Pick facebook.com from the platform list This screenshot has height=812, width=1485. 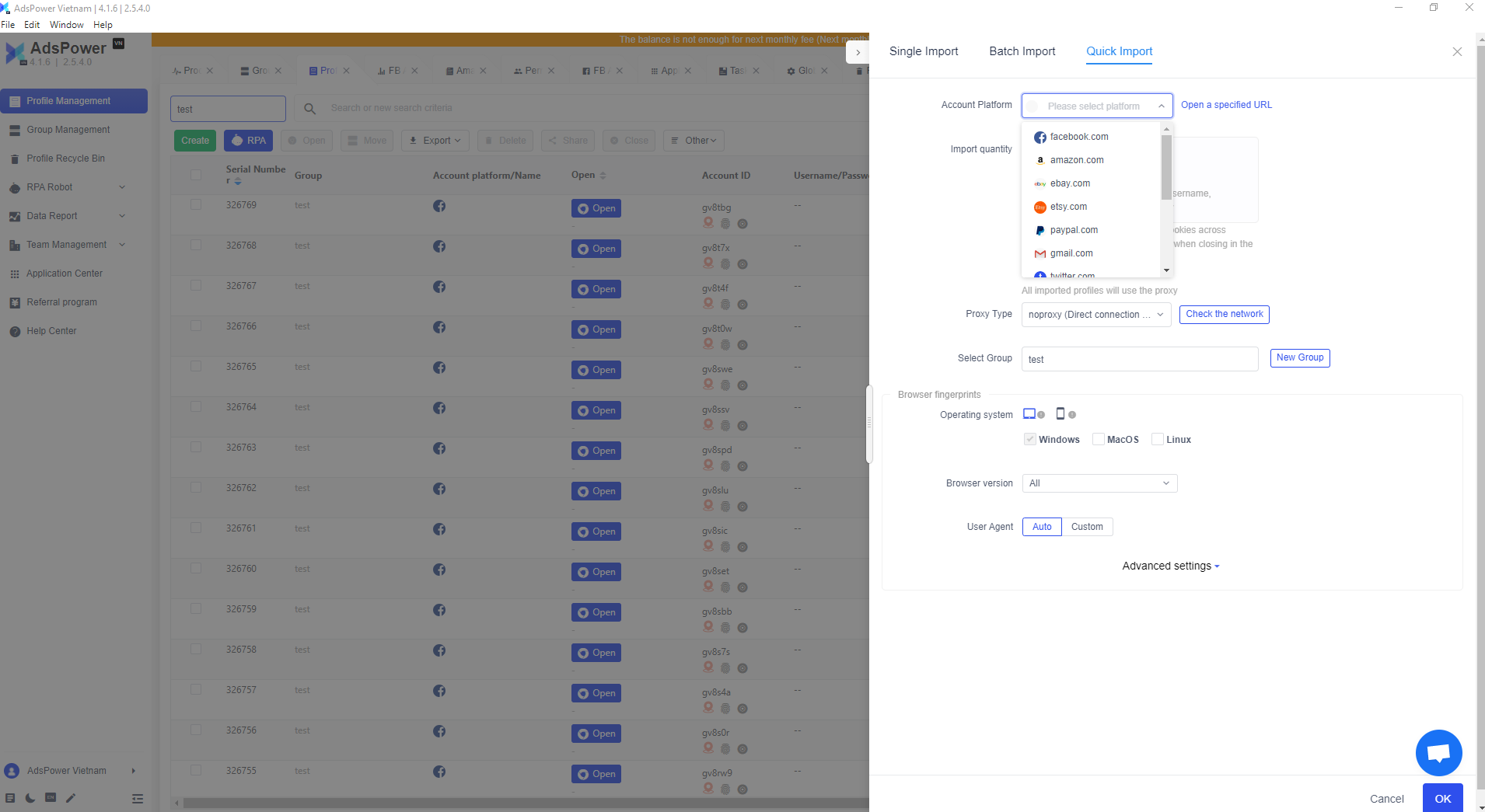tap(1078, 137)
